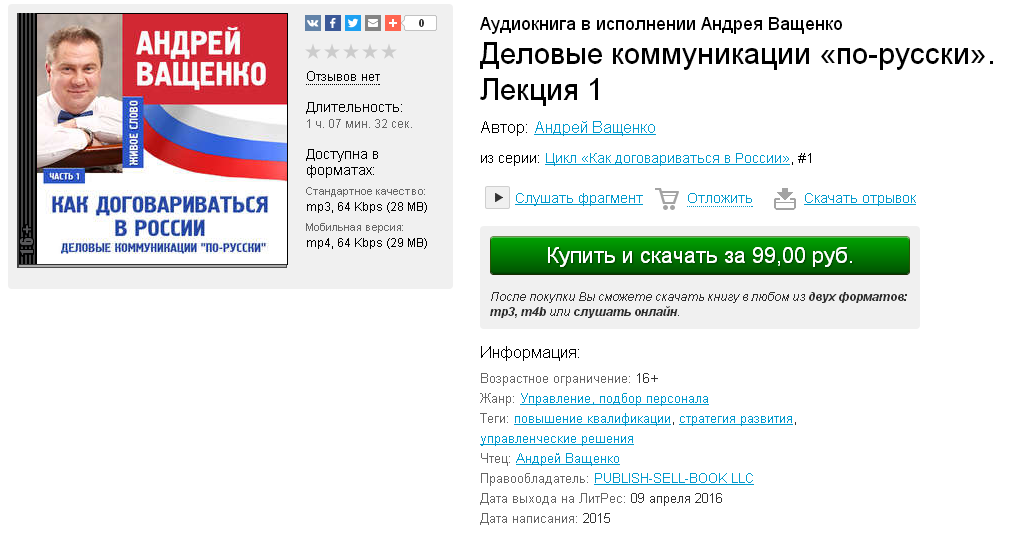This screenshot has width=1015, height=536.
Task: Share the audiobook on Facebook
Action: (x=333, y=23)
